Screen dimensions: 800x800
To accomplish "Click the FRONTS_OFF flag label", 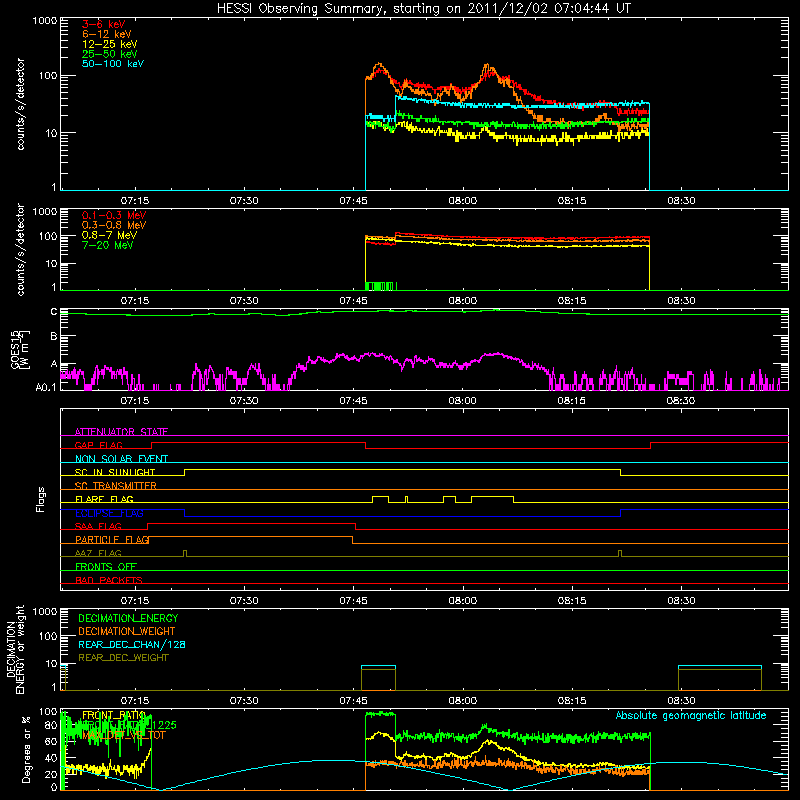I will click(x=106, y=566).
